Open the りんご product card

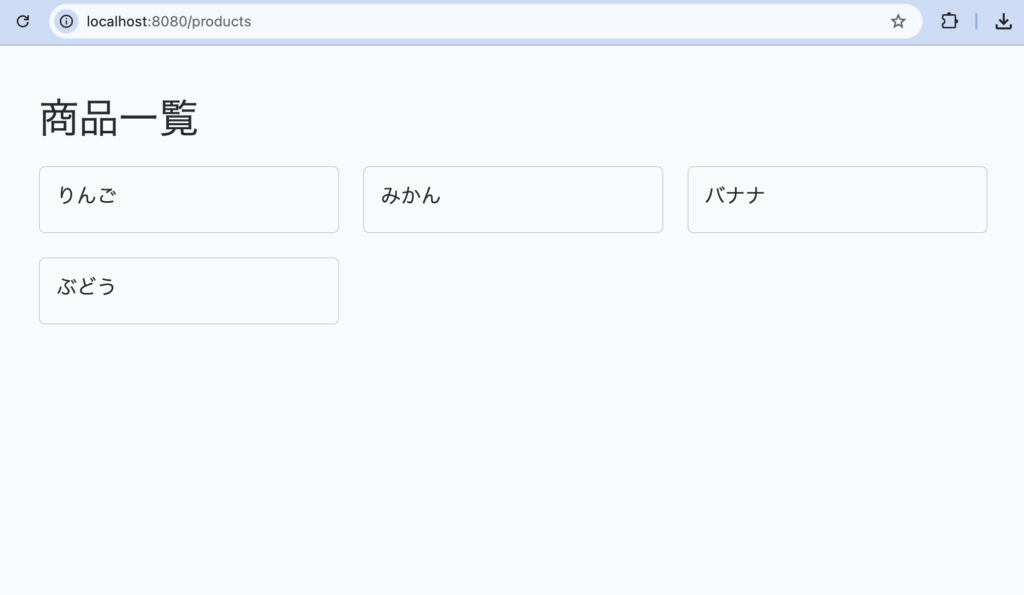pyautogui.click(x=189, y=199)
